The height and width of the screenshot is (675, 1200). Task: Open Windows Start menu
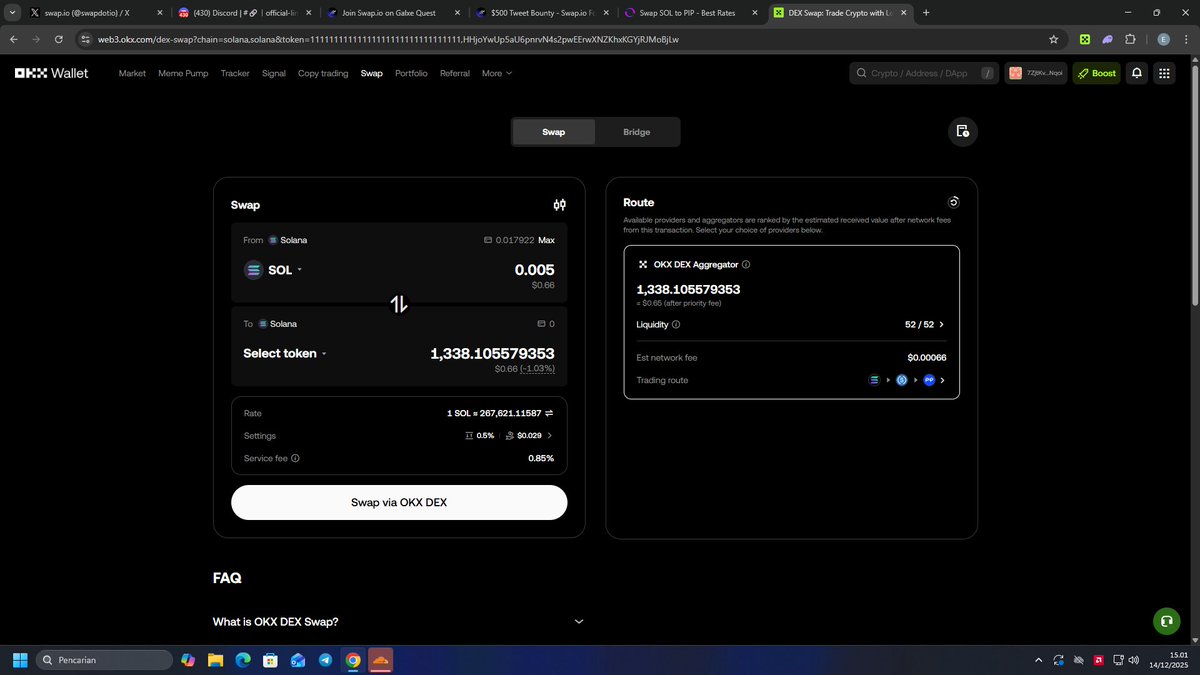click(x=19, y=660)
